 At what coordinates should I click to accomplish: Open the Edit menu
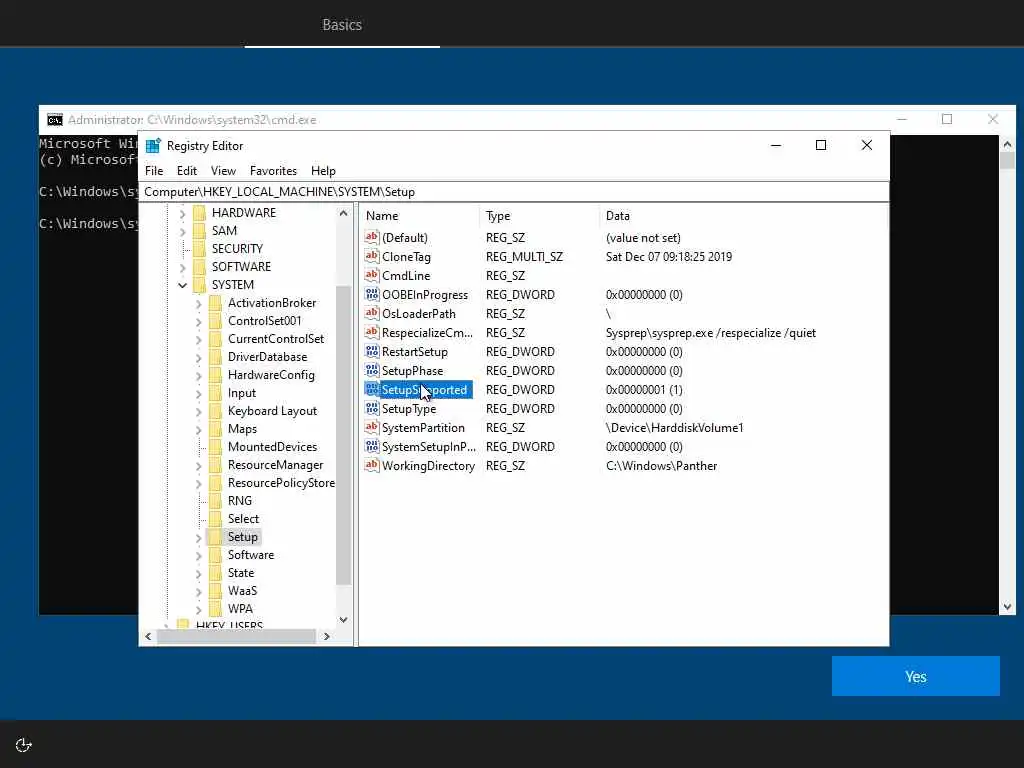click(x=187, y=170)
